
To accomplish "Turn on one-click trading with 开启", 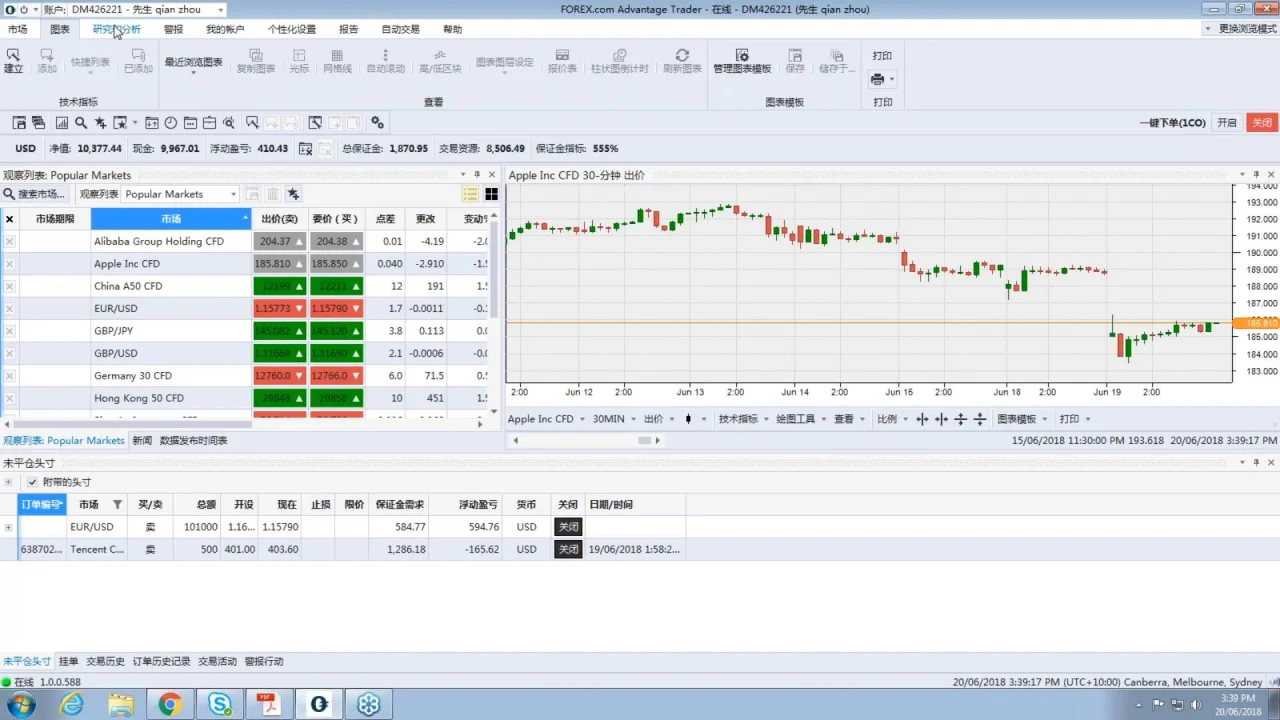I will (1227, 122).
